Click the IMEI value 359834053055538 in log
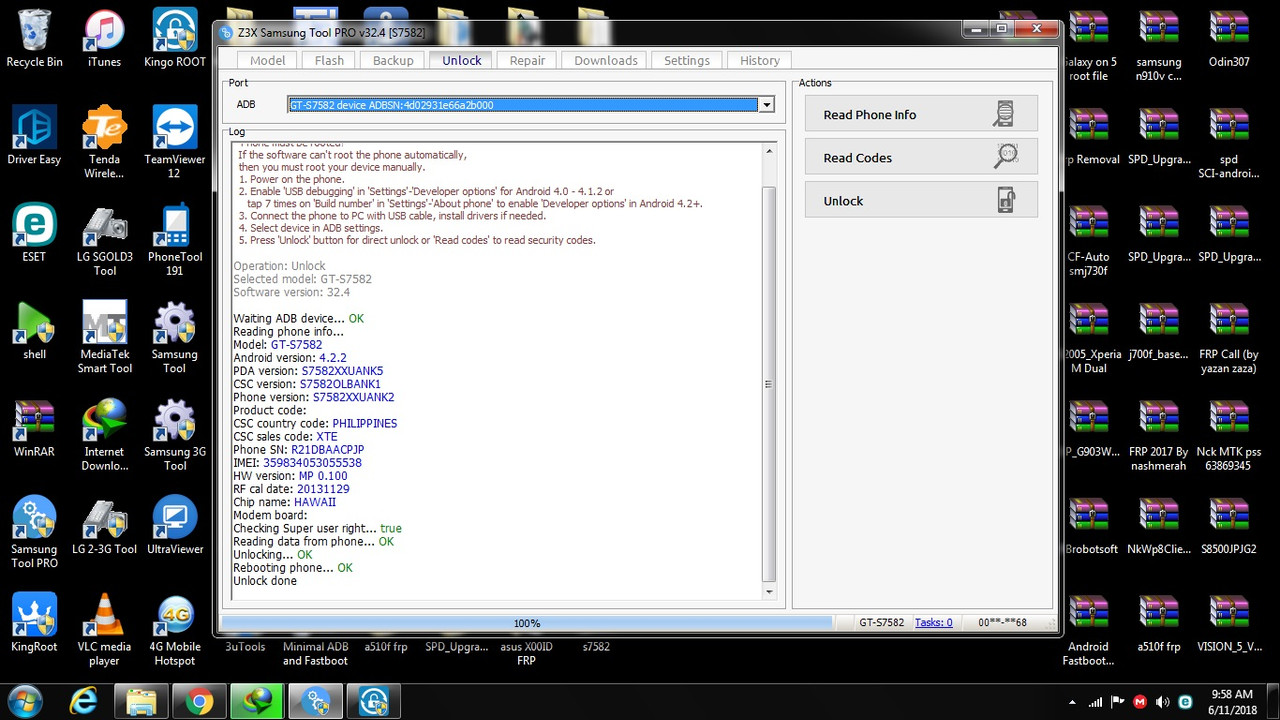1280x720 pixels. [x=312, y=463]
